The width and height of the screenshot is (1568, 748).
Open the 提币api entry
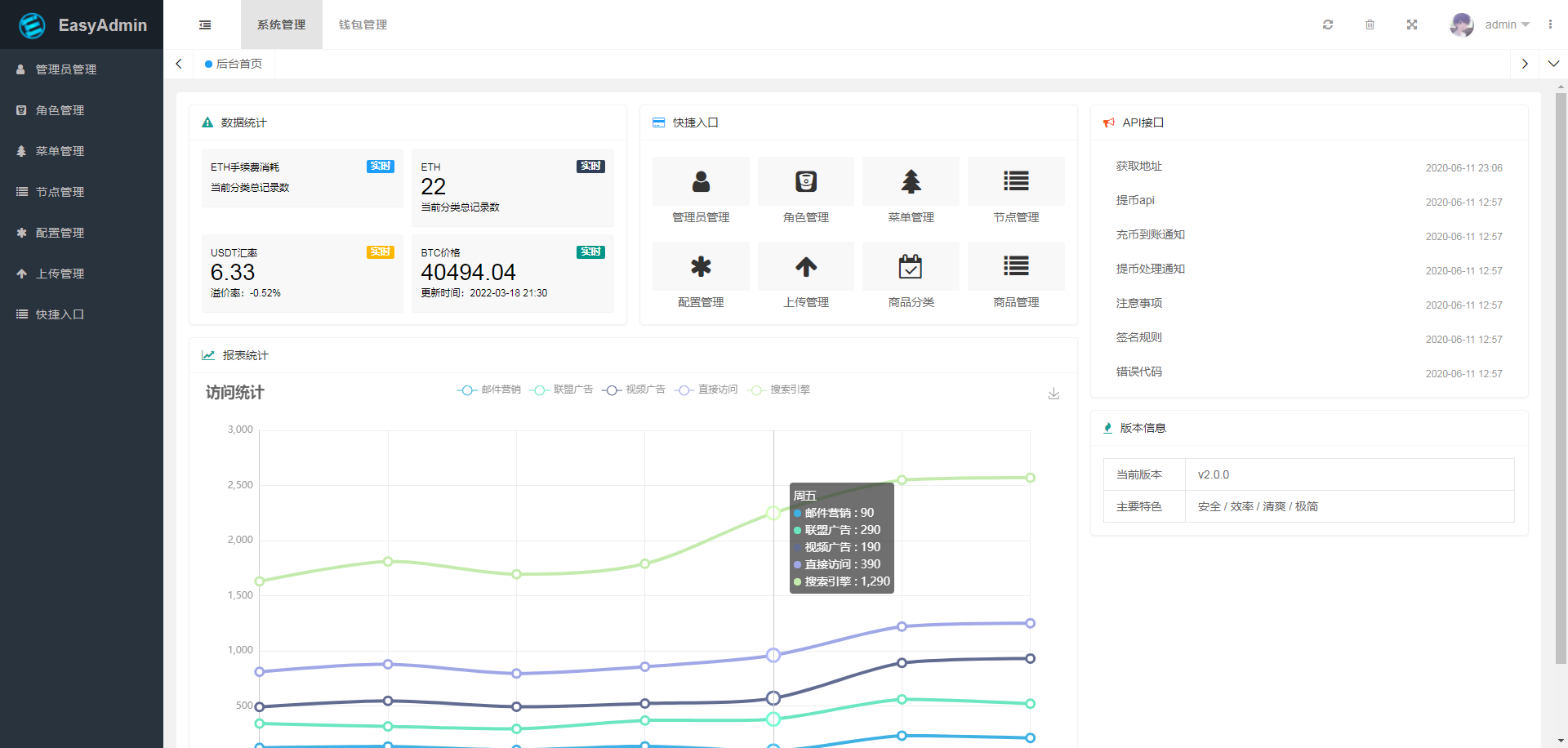1135,201
